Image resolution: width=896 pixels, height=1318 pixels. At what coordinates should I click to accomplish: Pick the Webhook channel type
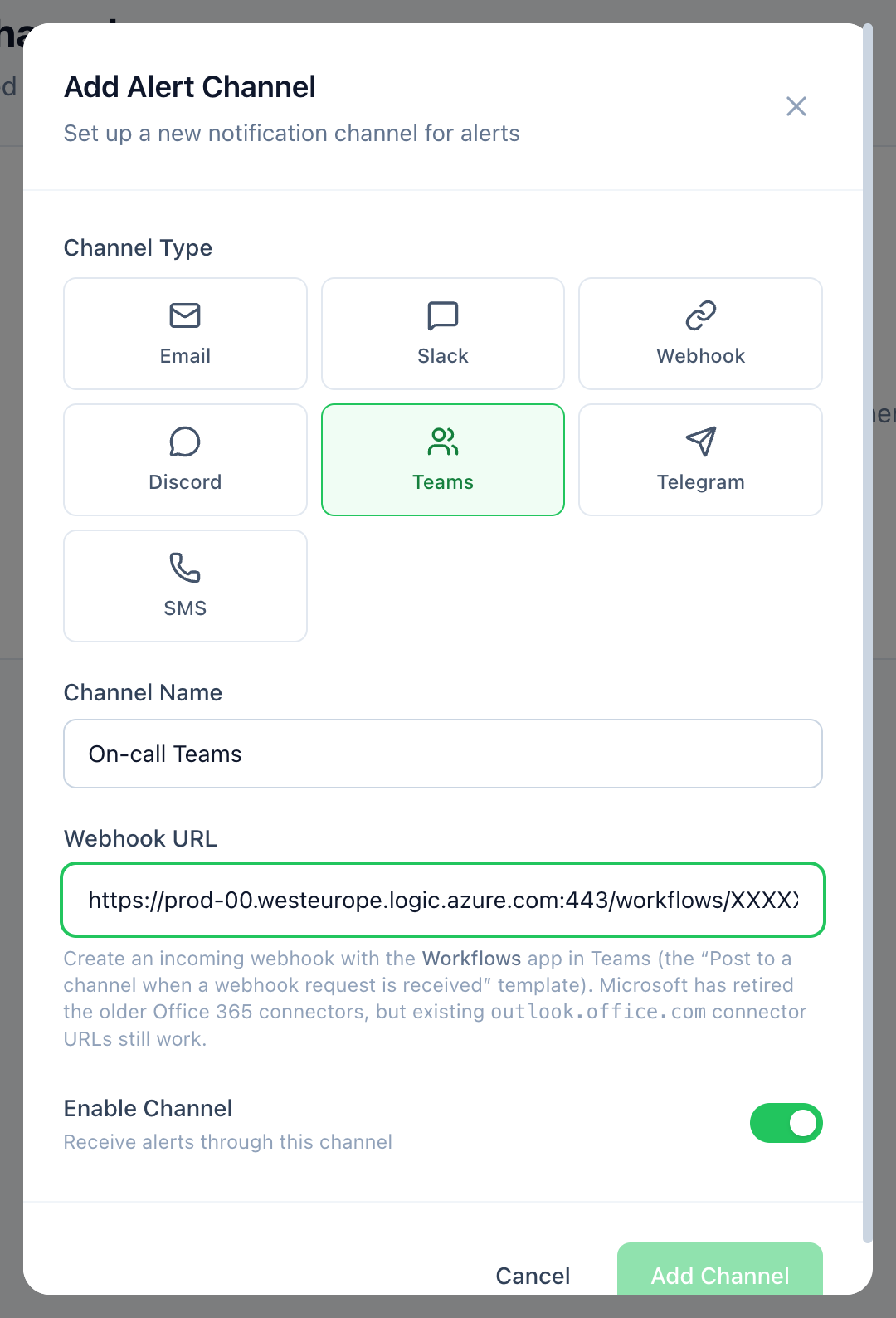(x=700, y=334)
